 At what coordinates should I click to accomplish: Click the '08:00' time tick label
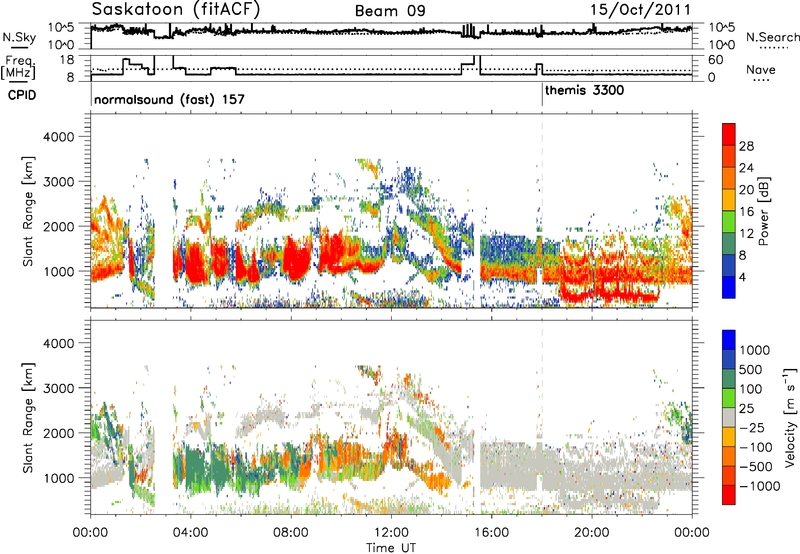pyautogui.click(x=291, y=532)
